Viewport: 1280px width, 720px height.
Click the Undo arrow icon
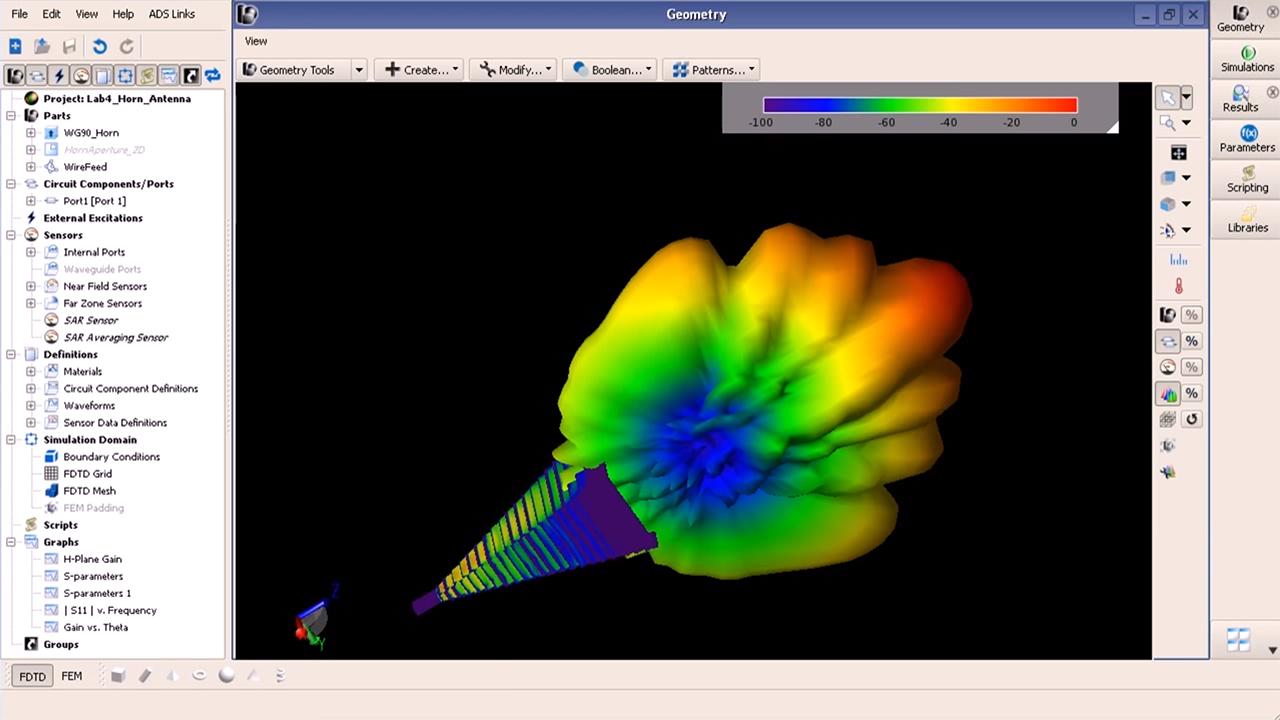coord(99,46)
